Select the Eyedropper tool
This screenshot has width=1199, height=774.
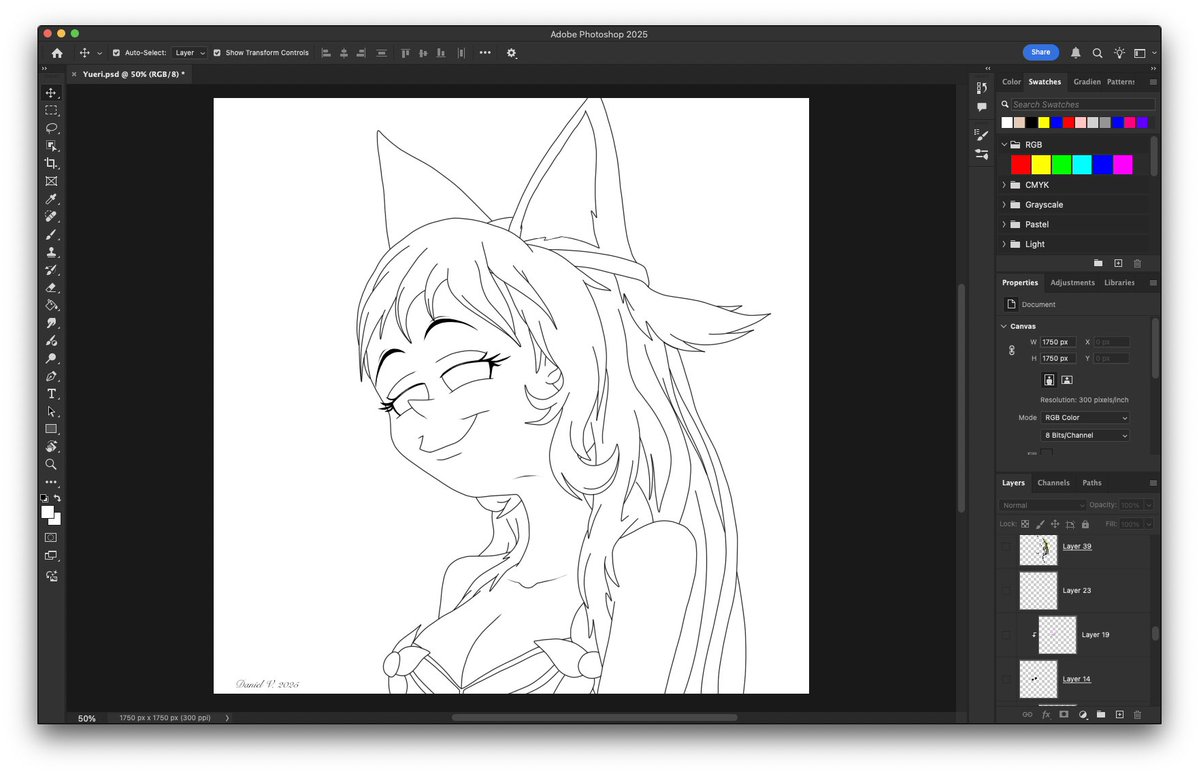[x=51, y=199]
